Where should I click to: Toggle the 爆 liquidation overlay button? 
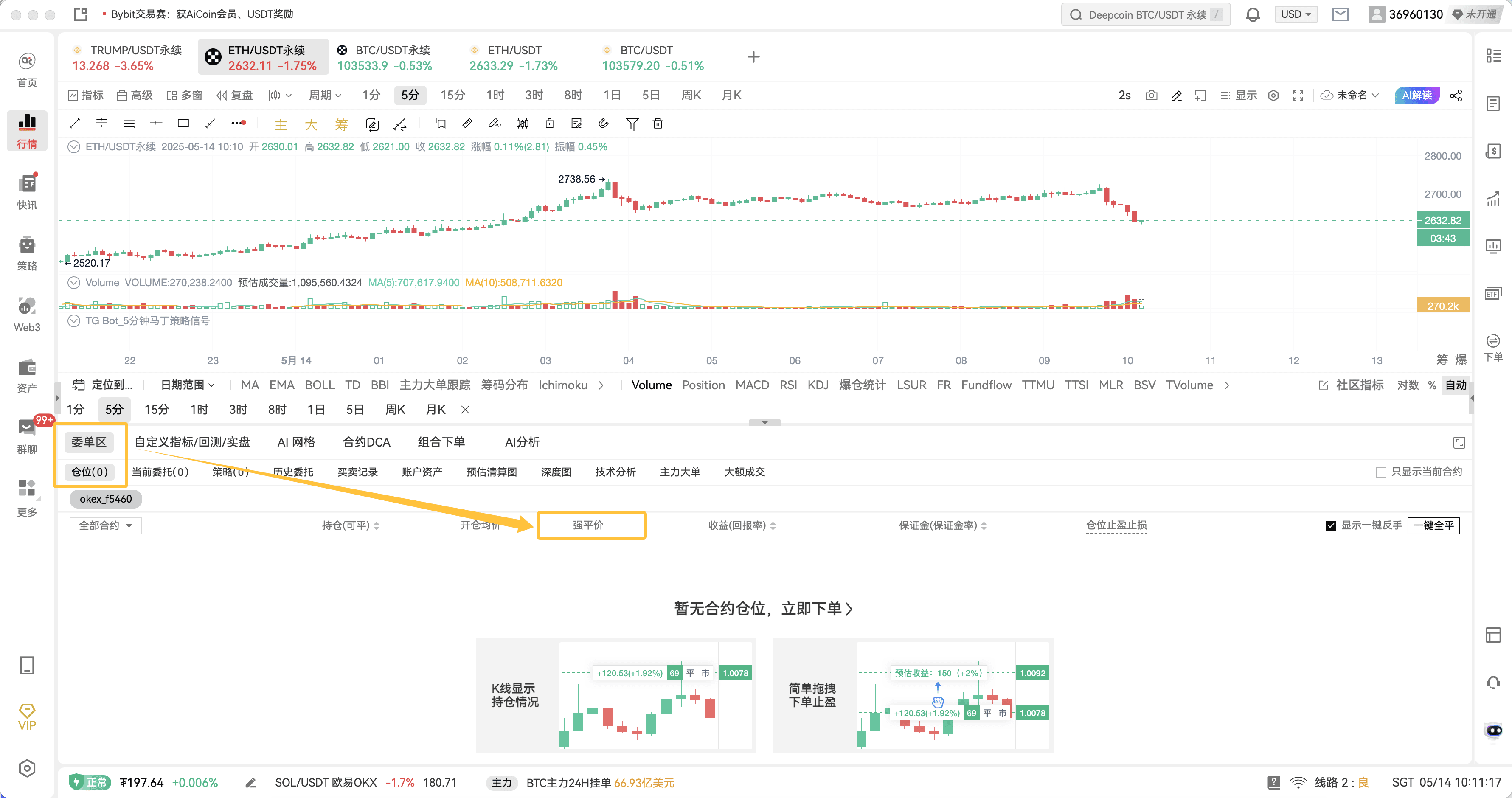(x=1461, y=360)
